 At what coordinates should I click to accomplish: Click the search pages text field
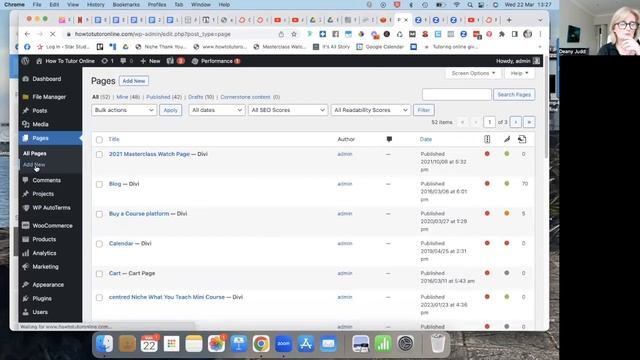(457, 95)
